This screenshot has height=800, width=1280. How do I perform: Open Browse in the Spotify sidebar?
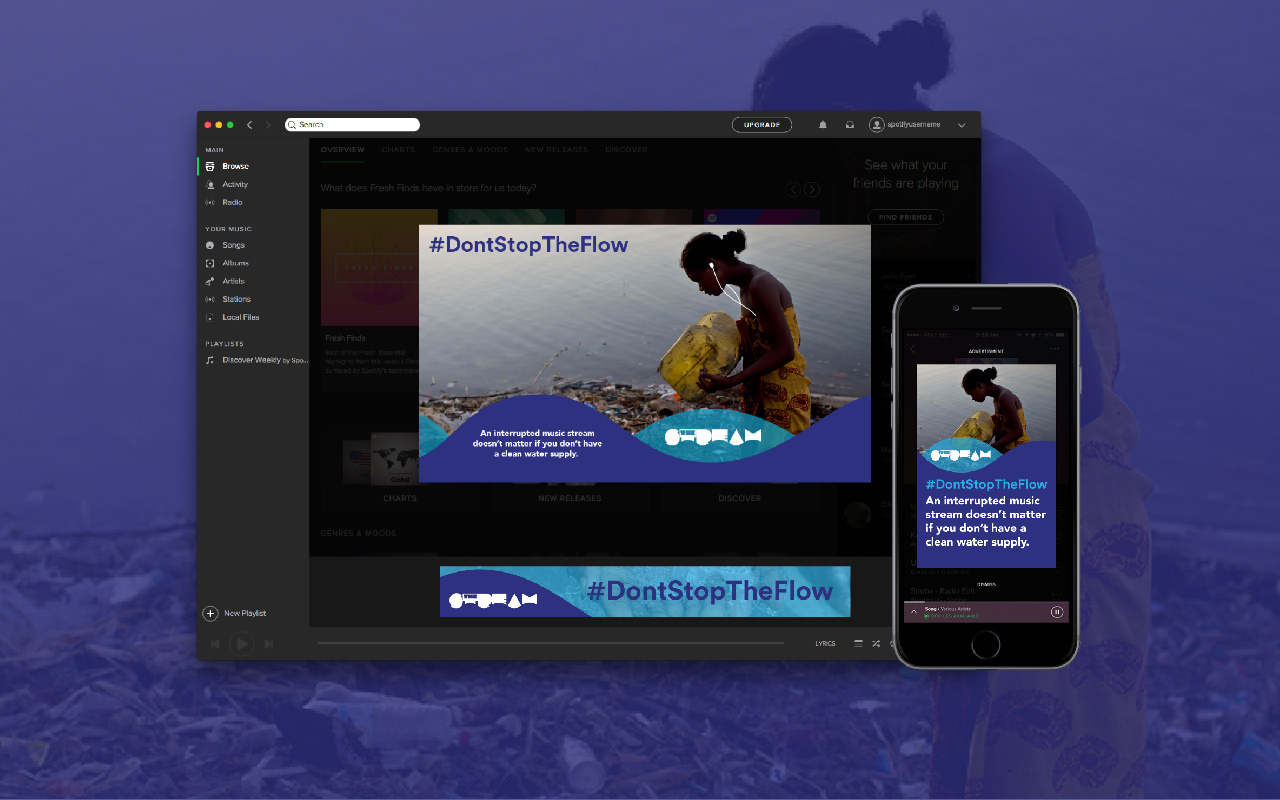[236, 166]
